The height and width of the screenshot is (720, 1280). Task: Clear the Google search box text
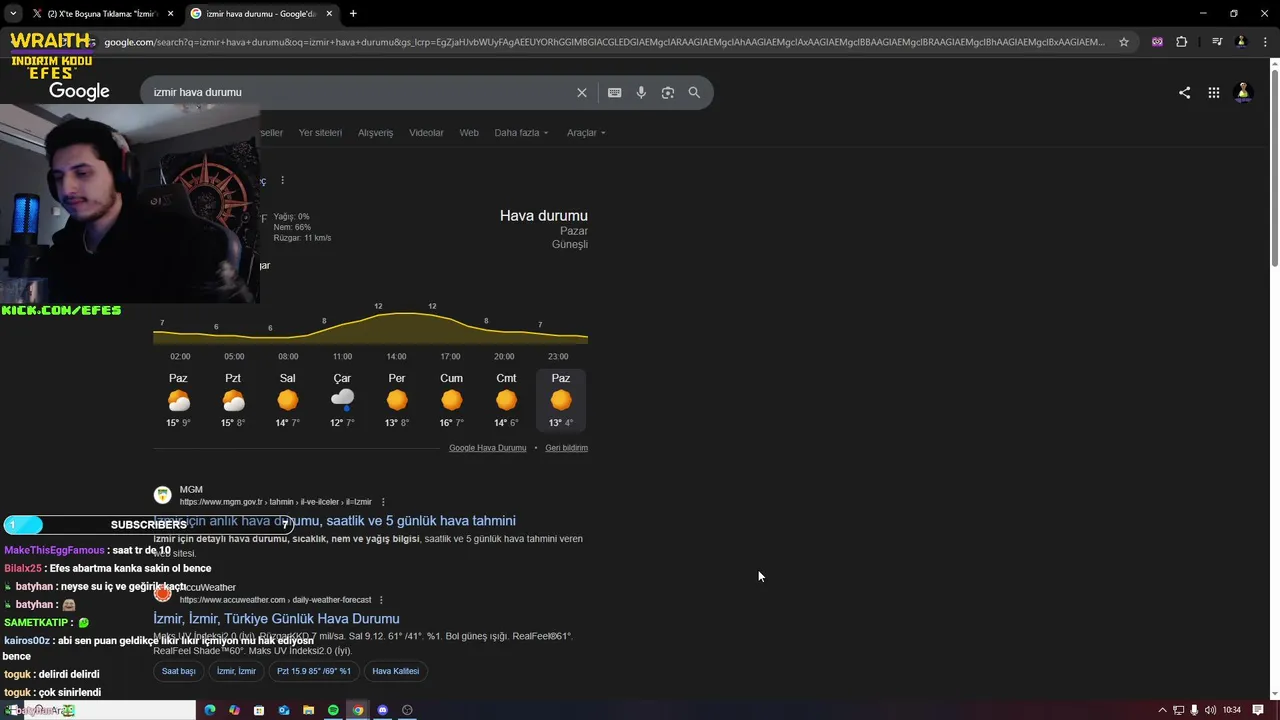582,92
